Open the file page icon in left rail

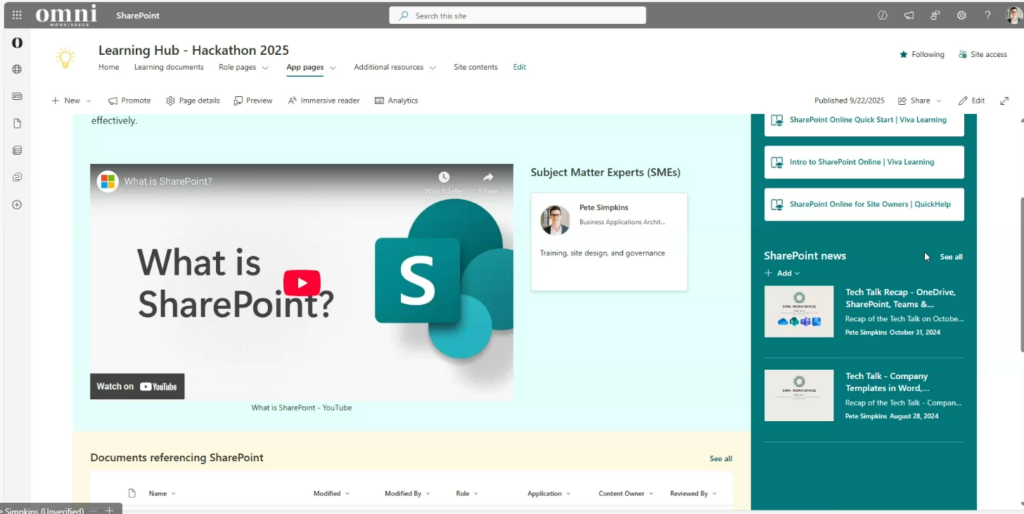(x=17, y=123)
